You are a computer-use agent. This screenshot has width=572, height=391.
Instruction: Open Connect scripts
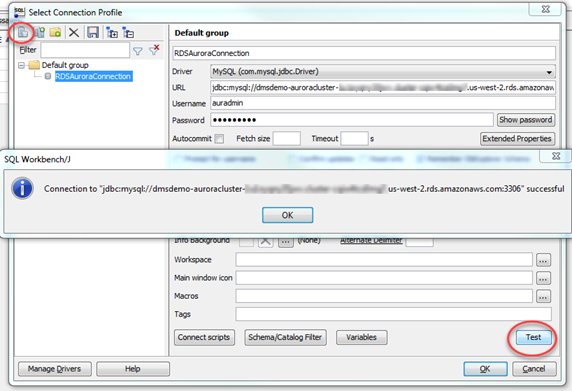[x=204, y=337]
